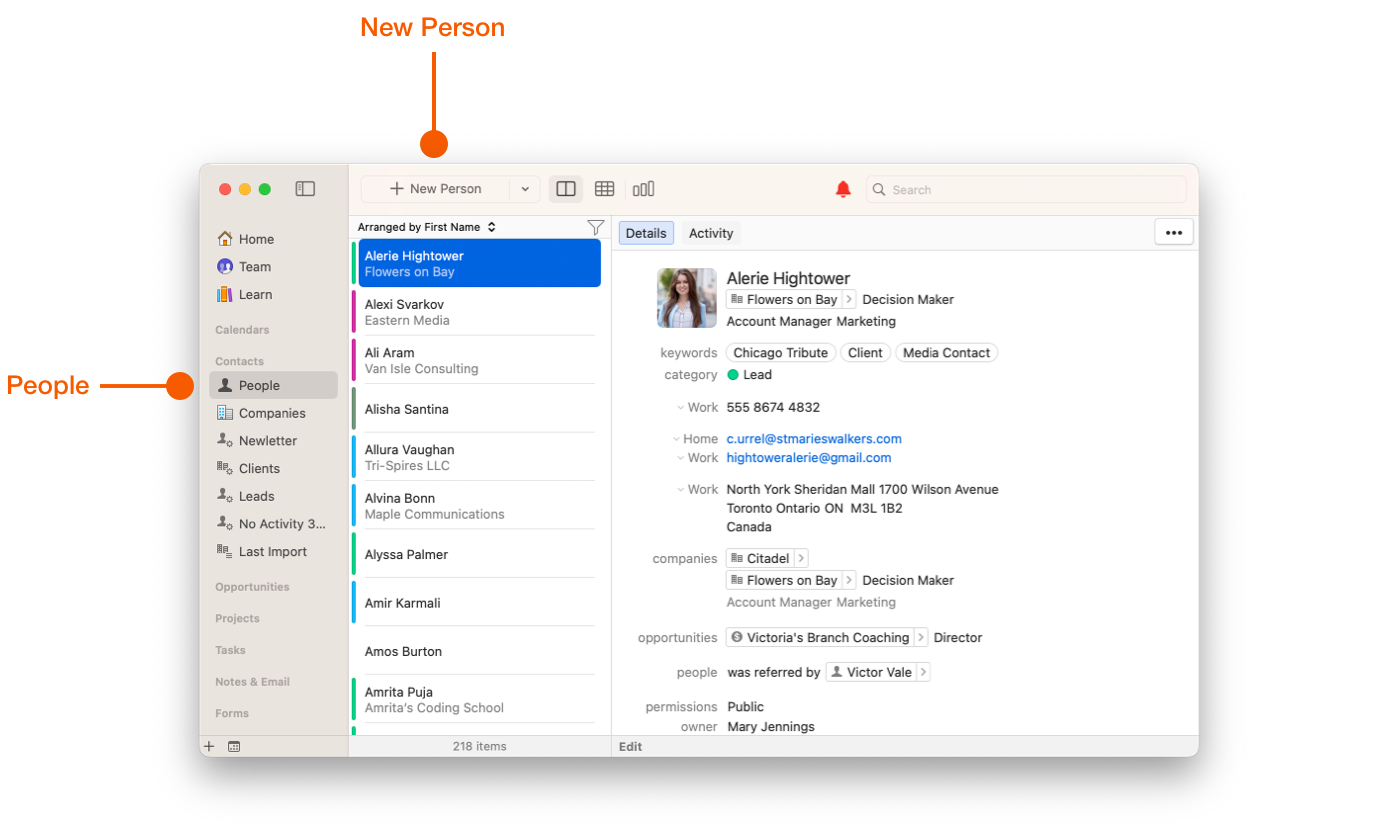Click the calendar icon in bottom bar
Image resolution: width=1400 pixels, height=840 pixels.
click(234, 747)
